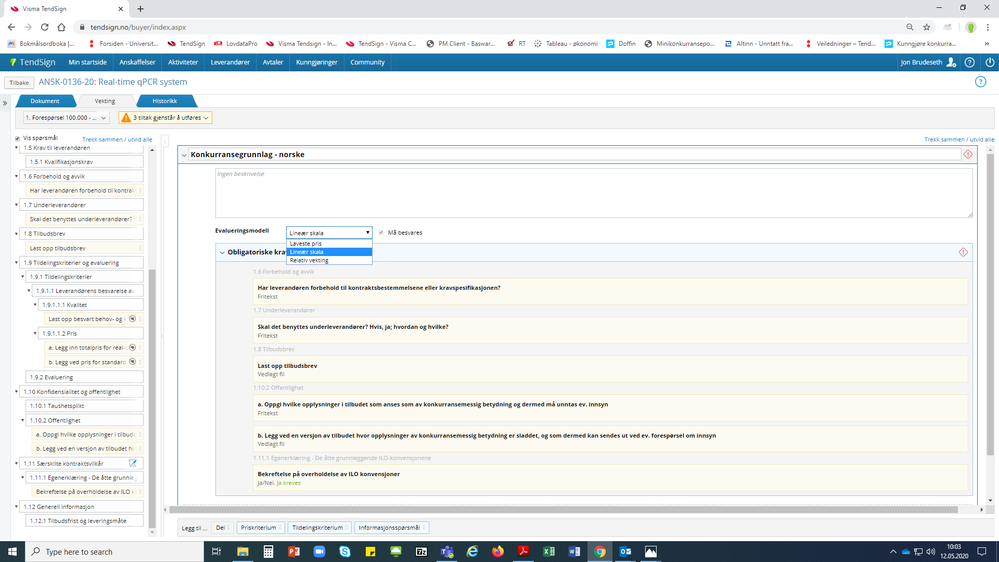Click the main panel vertical scrollbar
The width and height of the screenshot is (999, 562).
click(990, 304)
